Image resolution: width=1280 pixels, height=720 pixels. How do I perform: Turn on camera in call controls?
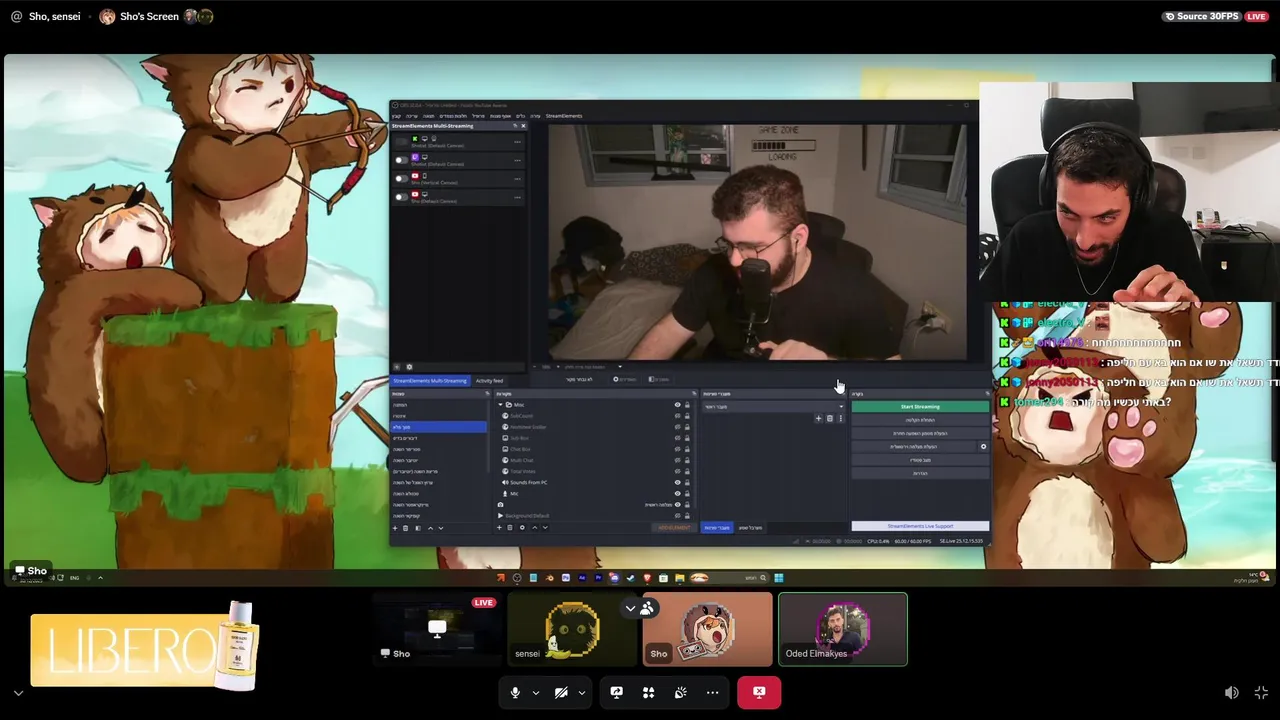561,692
